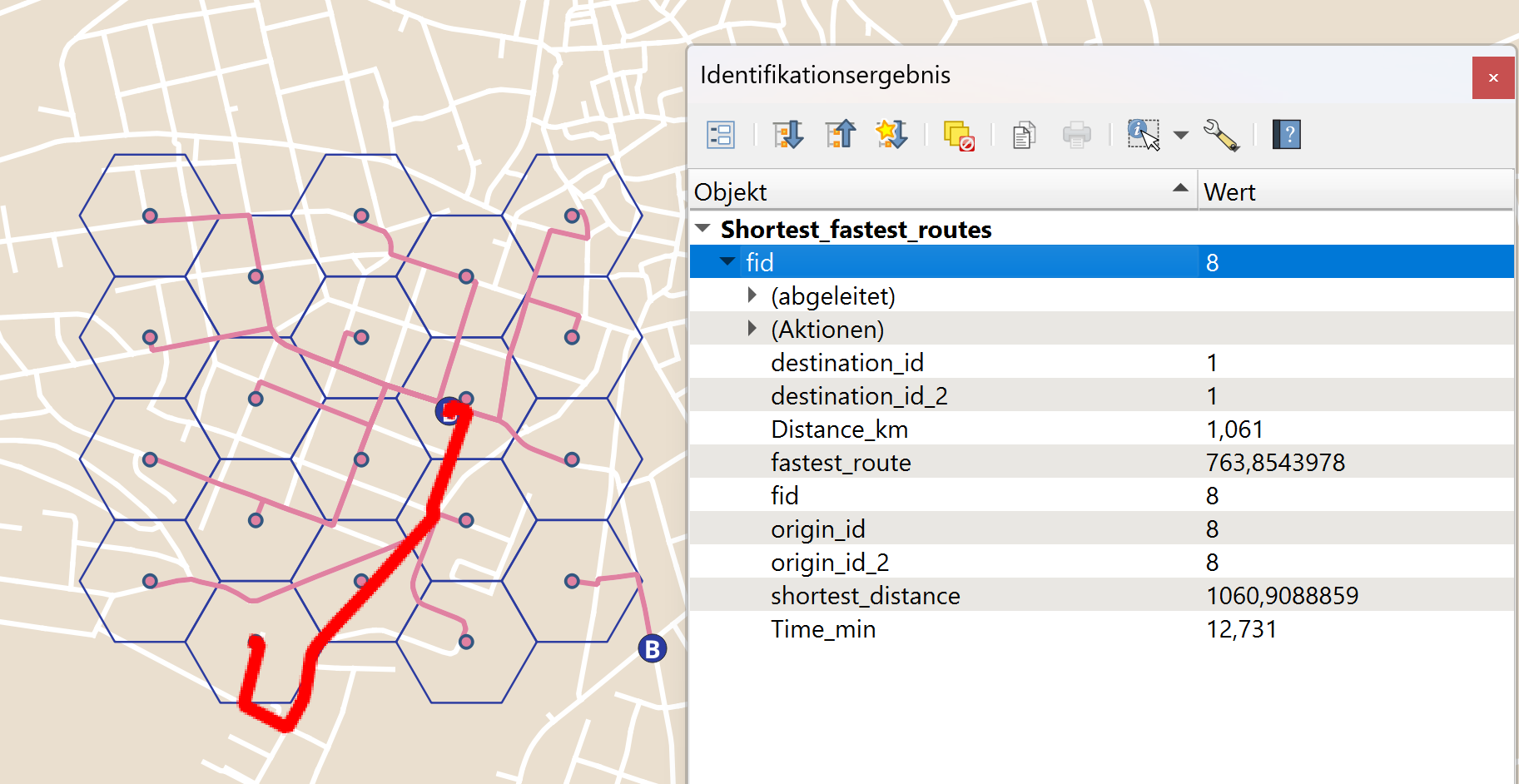Viewport: 1519px width, 784px height.
Task: Expand the (Aktionen) node
Action: pyautogui.click(x=752, y=329)
